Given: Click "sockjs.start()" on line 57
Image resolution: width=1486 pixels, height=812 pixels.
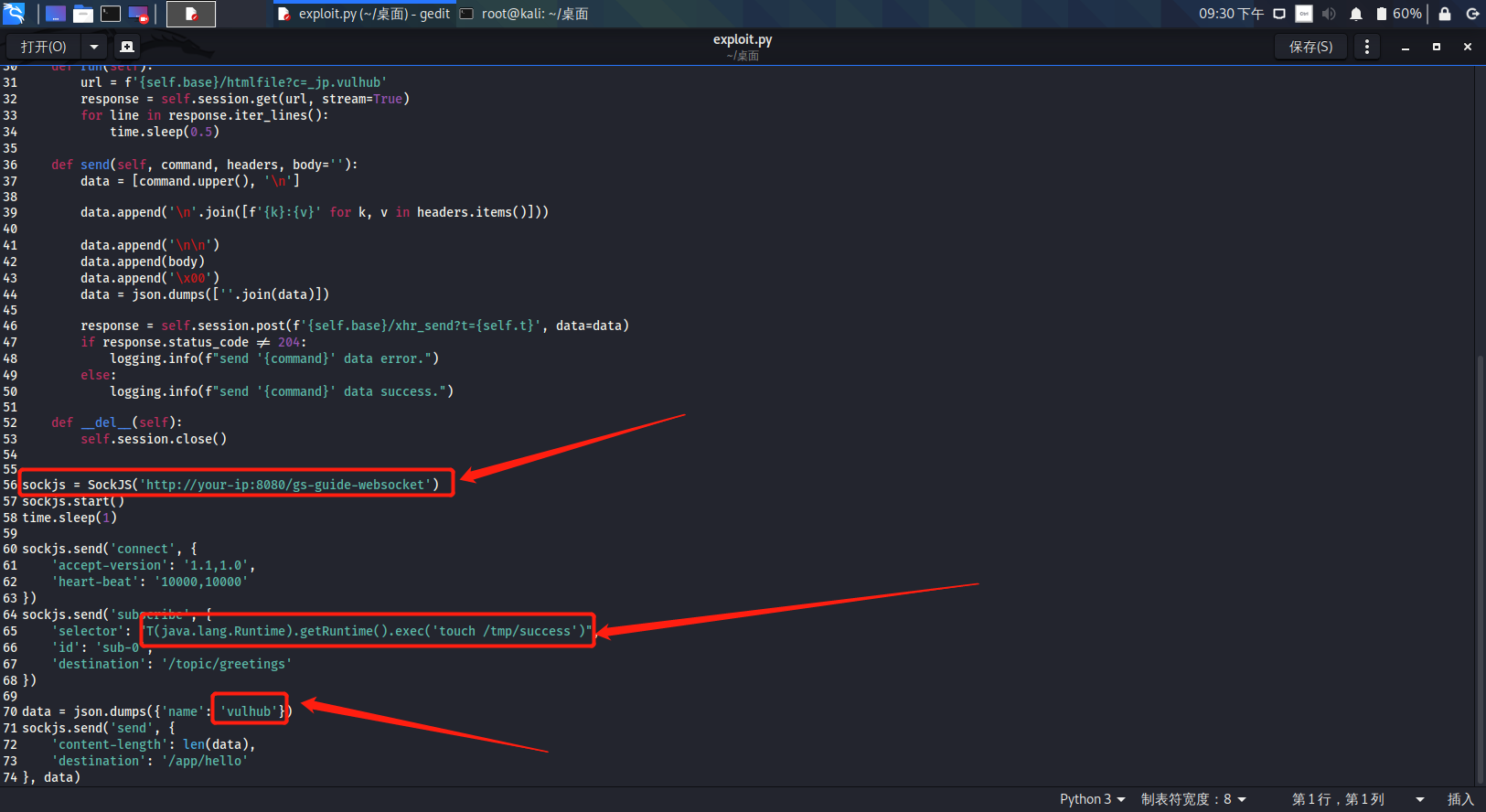Looking at the screenshot, I should point(73,501).
